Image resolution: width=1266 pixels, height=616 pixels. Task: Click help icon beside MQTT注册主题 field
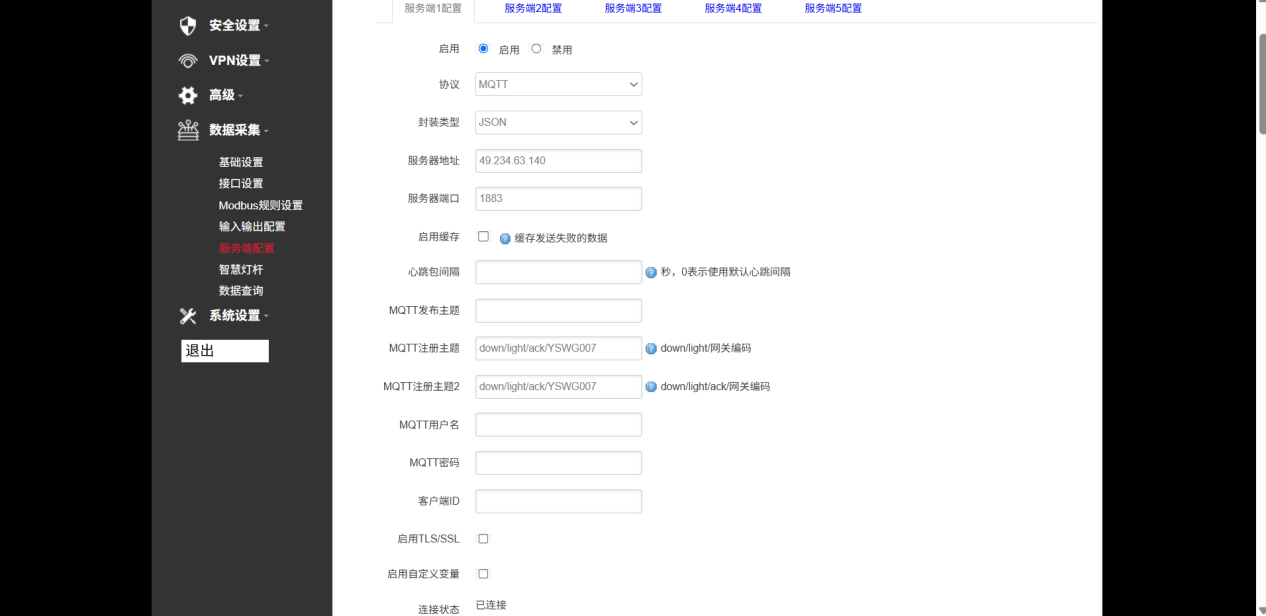pyautogui.click(x=651, y=347)
